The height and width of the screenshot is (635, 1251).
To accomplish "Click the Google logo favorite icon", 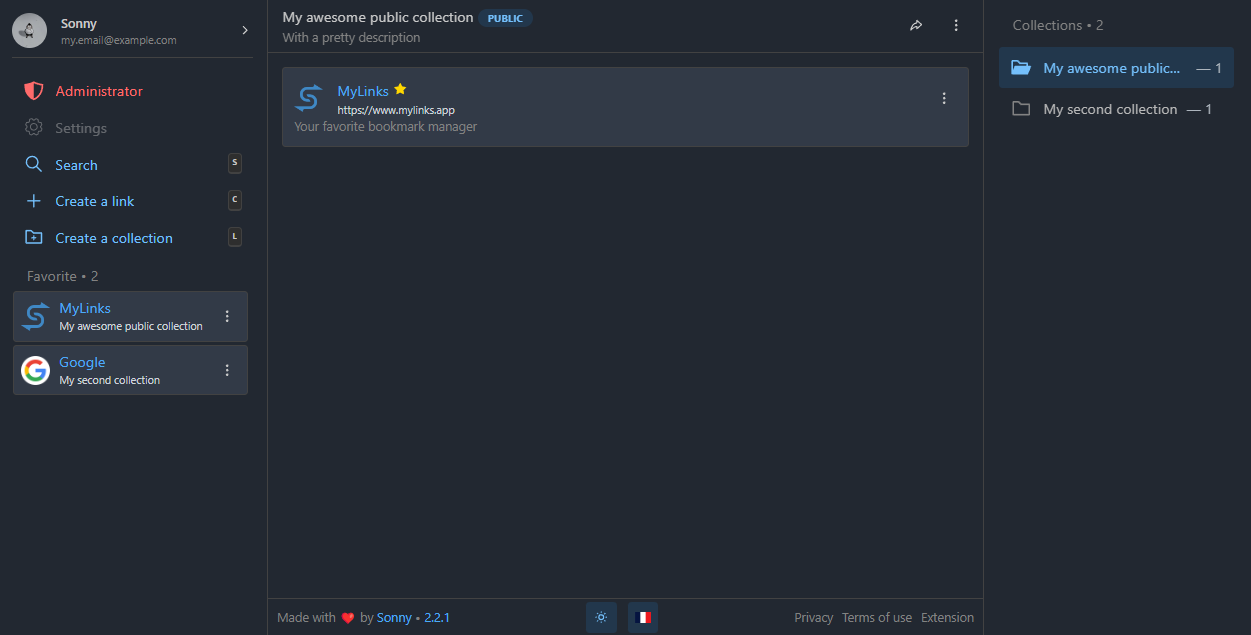I will (x=35, y=371).
